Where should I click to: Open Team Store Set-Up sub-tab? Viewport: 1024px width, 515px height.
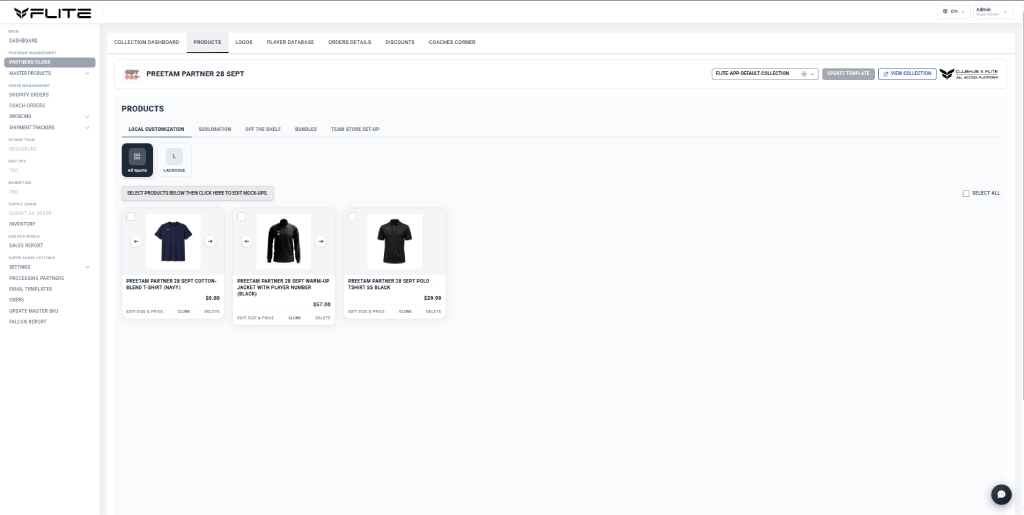[x=355, y=129]
